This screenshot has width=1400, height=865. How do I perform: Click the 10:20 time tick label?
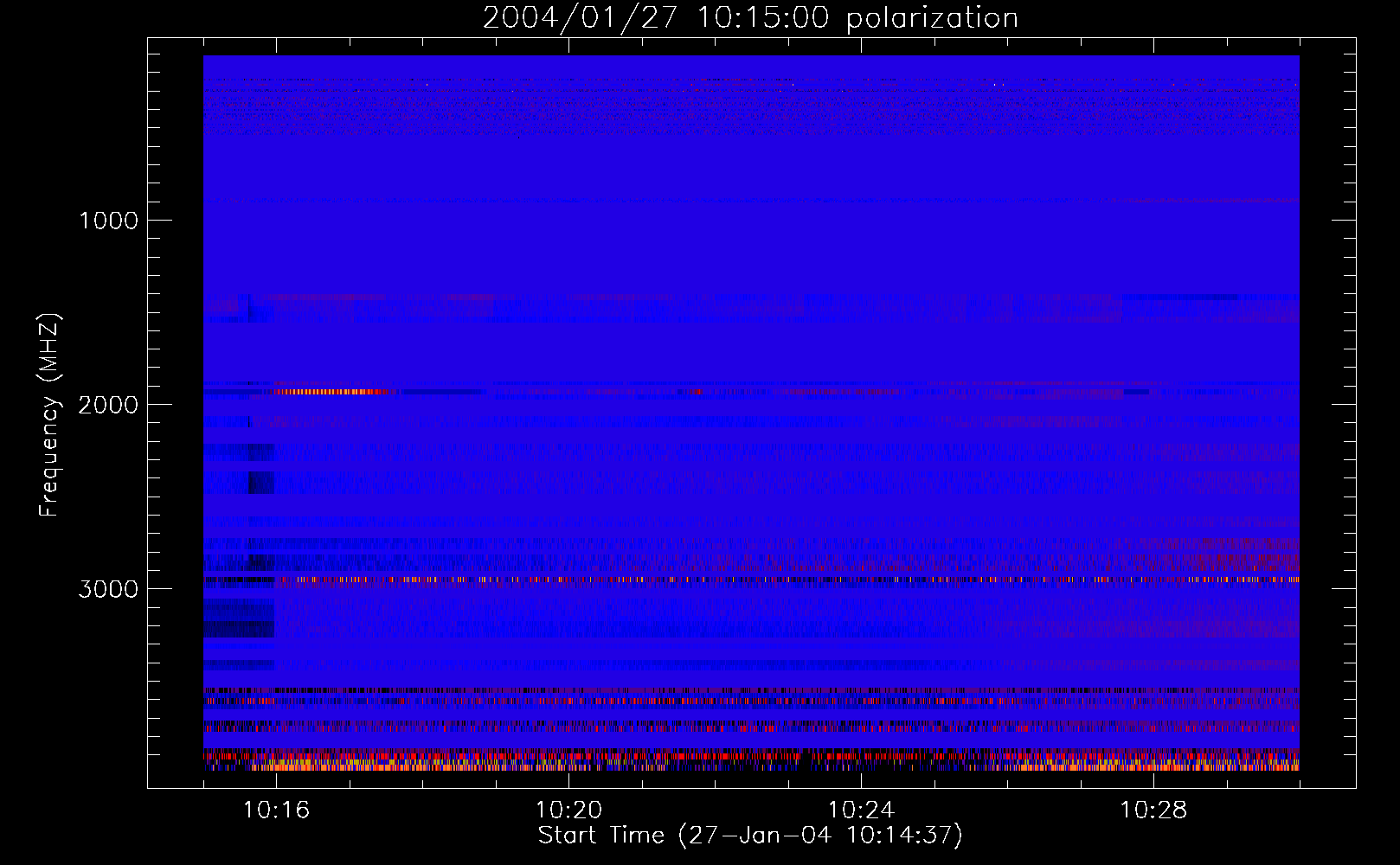point(568,811)
